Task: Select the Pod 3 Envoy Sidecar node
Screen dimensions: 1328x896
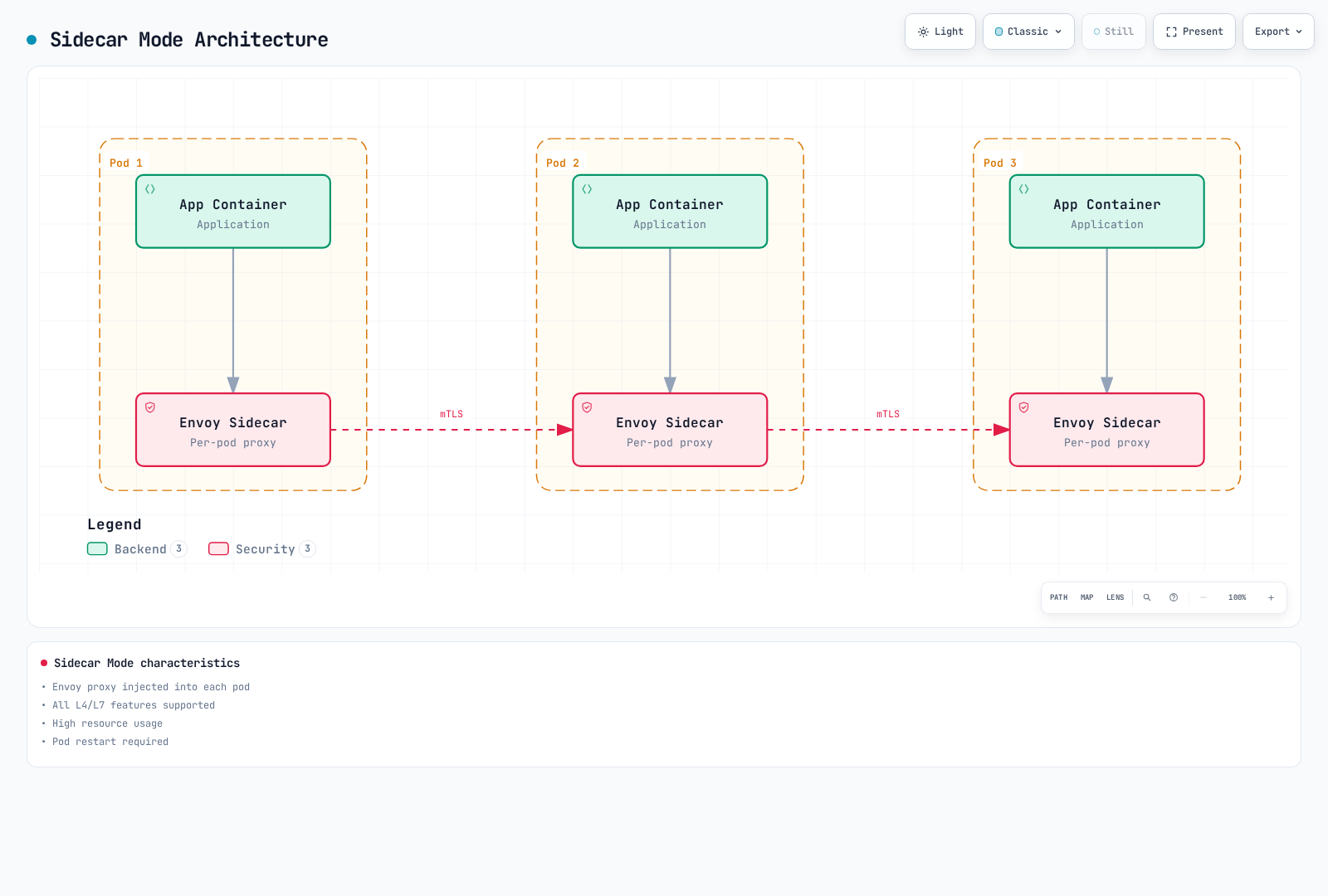Action: tap(1106, 430)
